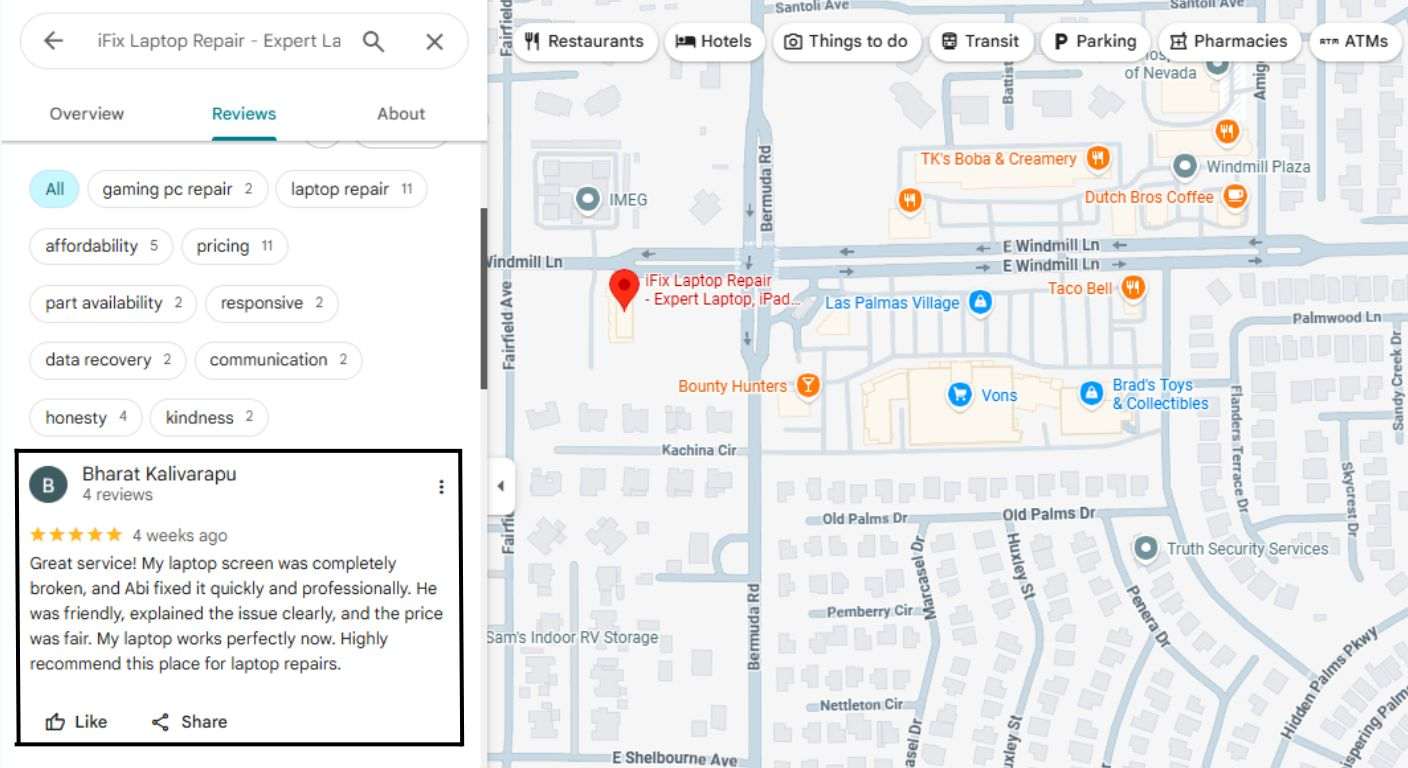This screenshot has width=1408, height=768.
Task: Click the side panel vertical scrollbar
Action: (x=484, y=300)
